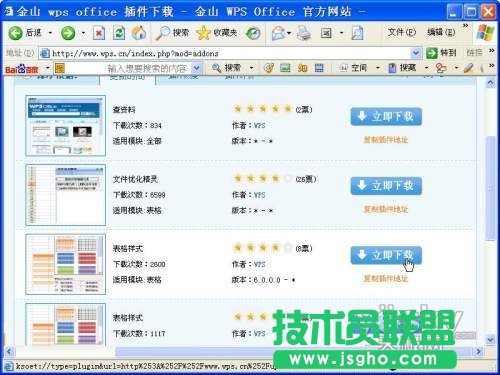
Task: Download the 文件优化精灵 plugin with 立即下载
Action: [386, 186]
